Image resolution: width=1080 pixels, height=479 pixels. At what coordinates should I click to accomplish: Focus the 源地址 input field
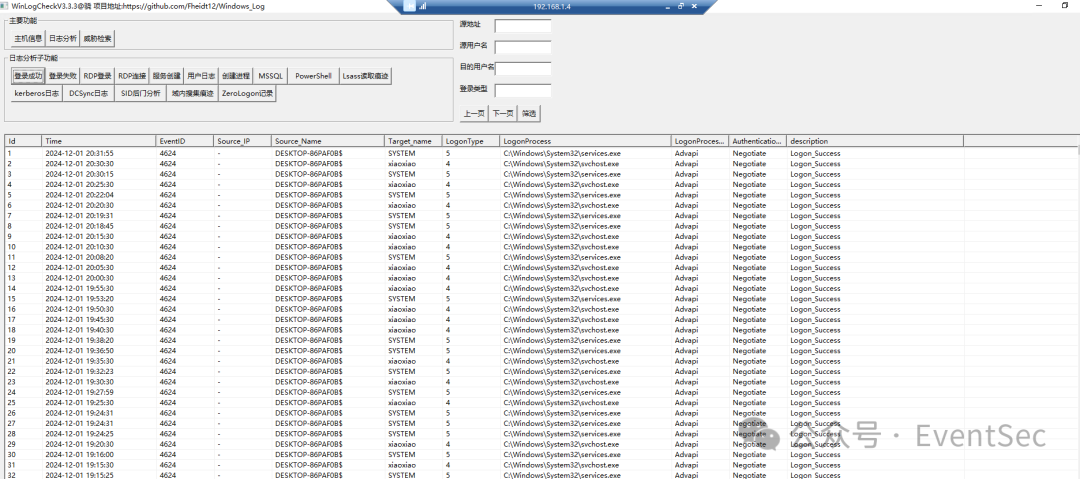[x=522, y=25]
